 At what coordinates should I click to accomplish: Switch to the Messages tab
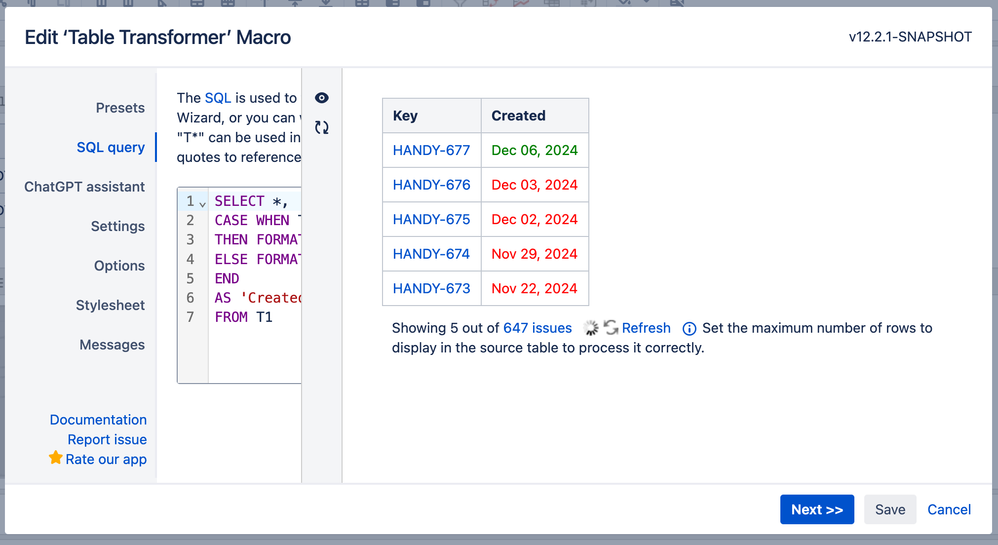(x=112, y=344)
